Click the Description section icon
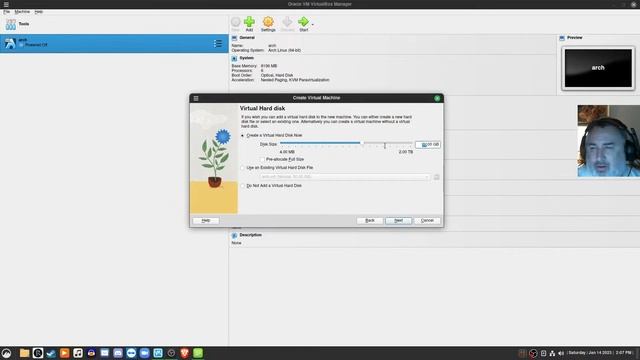The height and width of the screenshot is (360, 640). pos(234,236)
